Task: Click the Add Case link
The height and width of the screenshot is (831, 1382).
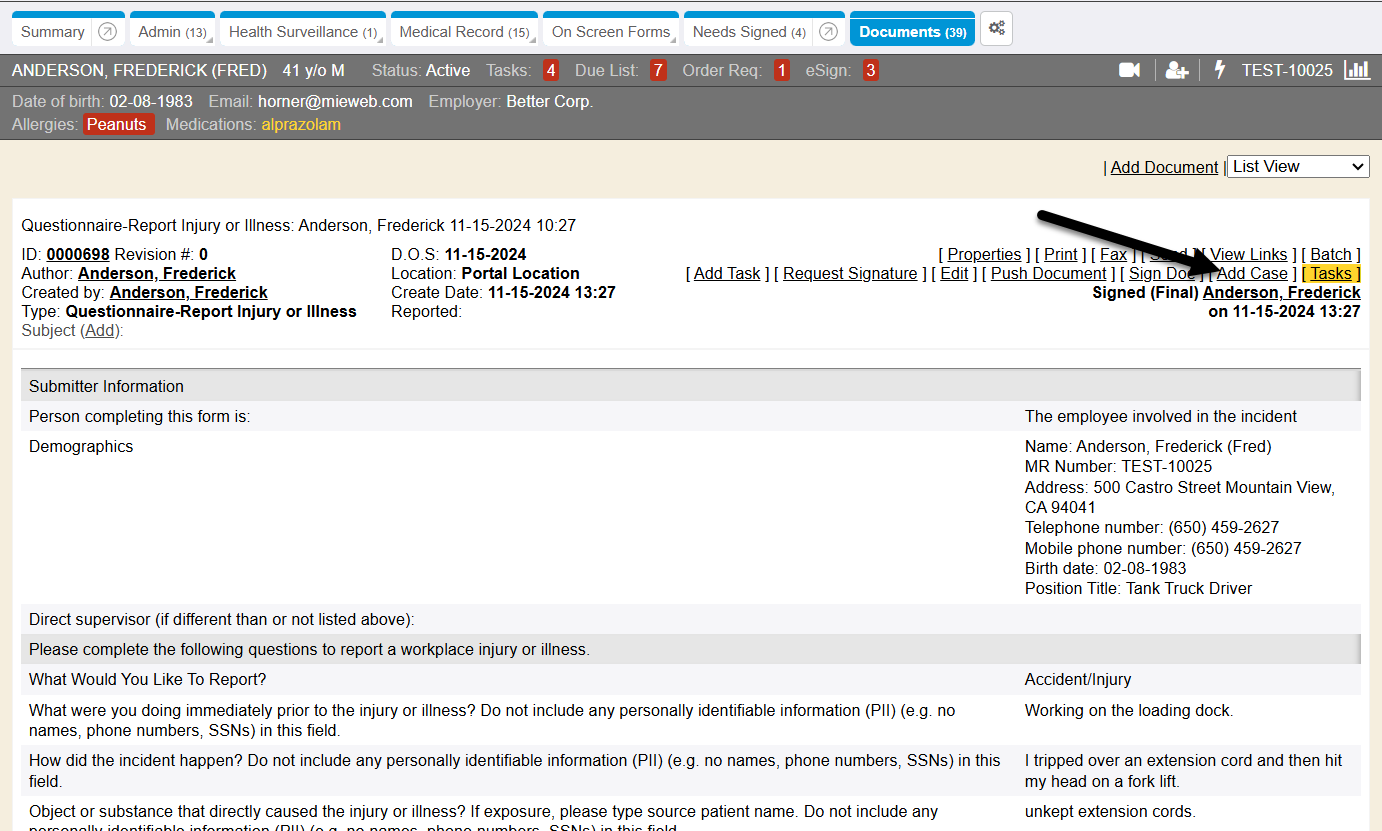Action: click(1252, 273)
